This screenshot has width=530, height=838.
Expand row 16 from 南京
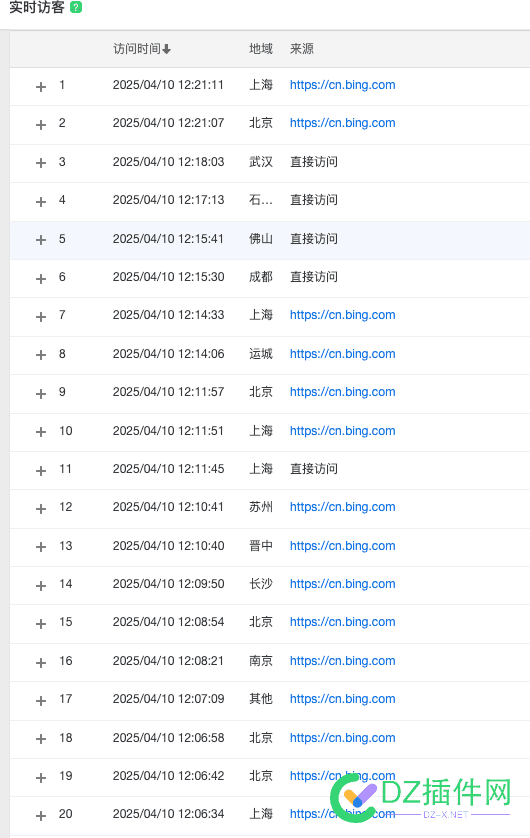coord(41,662)
